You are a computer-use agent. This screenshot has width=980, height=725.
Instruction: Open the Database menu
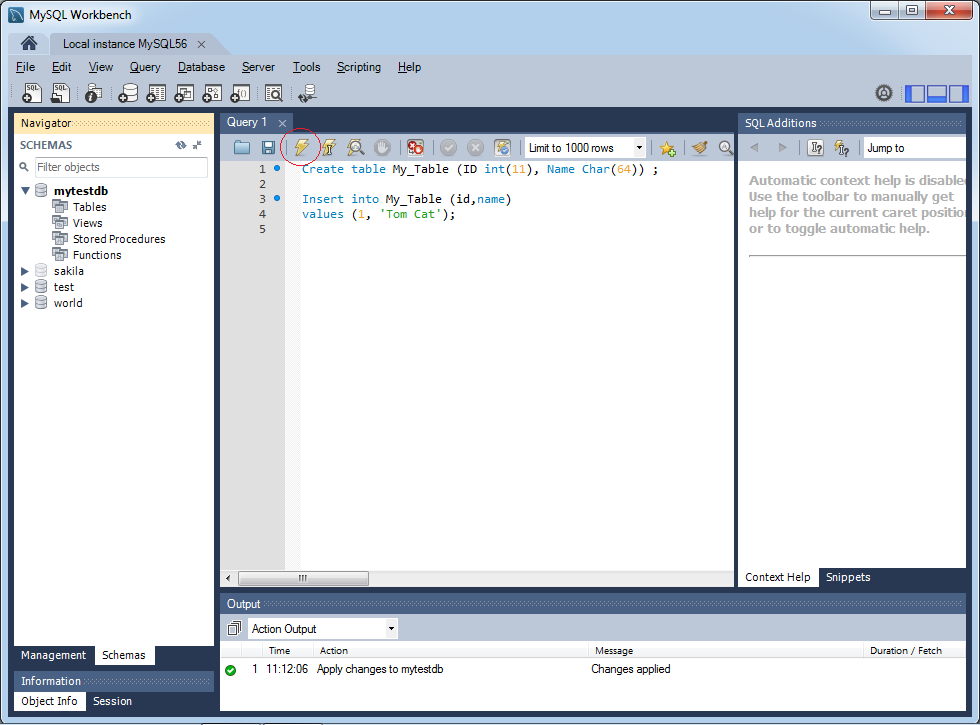point(201,67)
